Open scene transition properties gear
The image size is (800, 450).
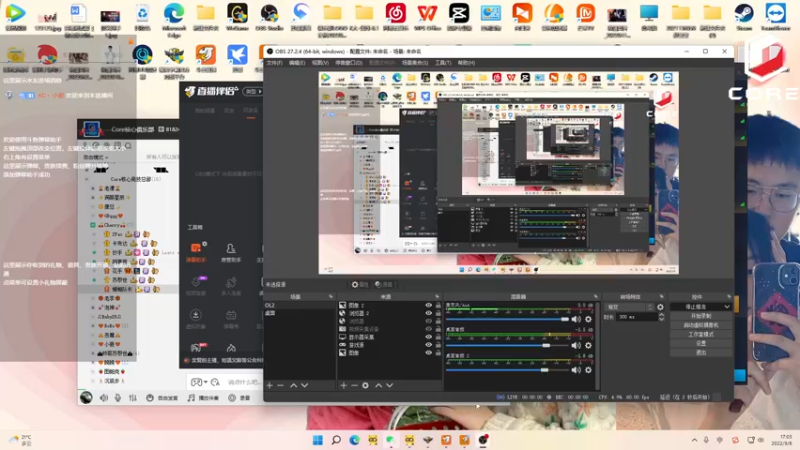(x=660, y=307)
